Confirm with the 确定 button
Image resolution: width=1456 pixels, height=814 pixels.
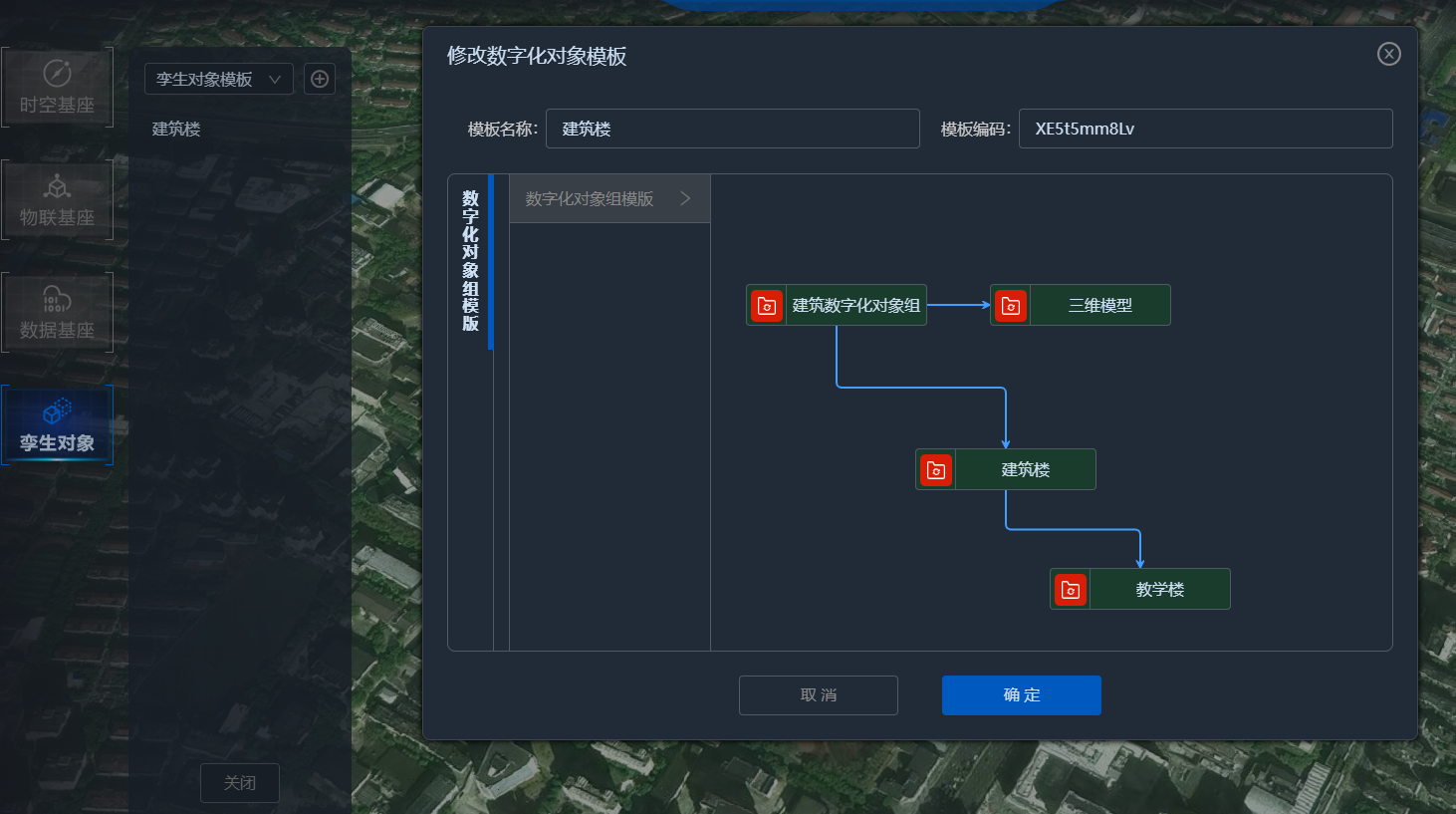1022,695
